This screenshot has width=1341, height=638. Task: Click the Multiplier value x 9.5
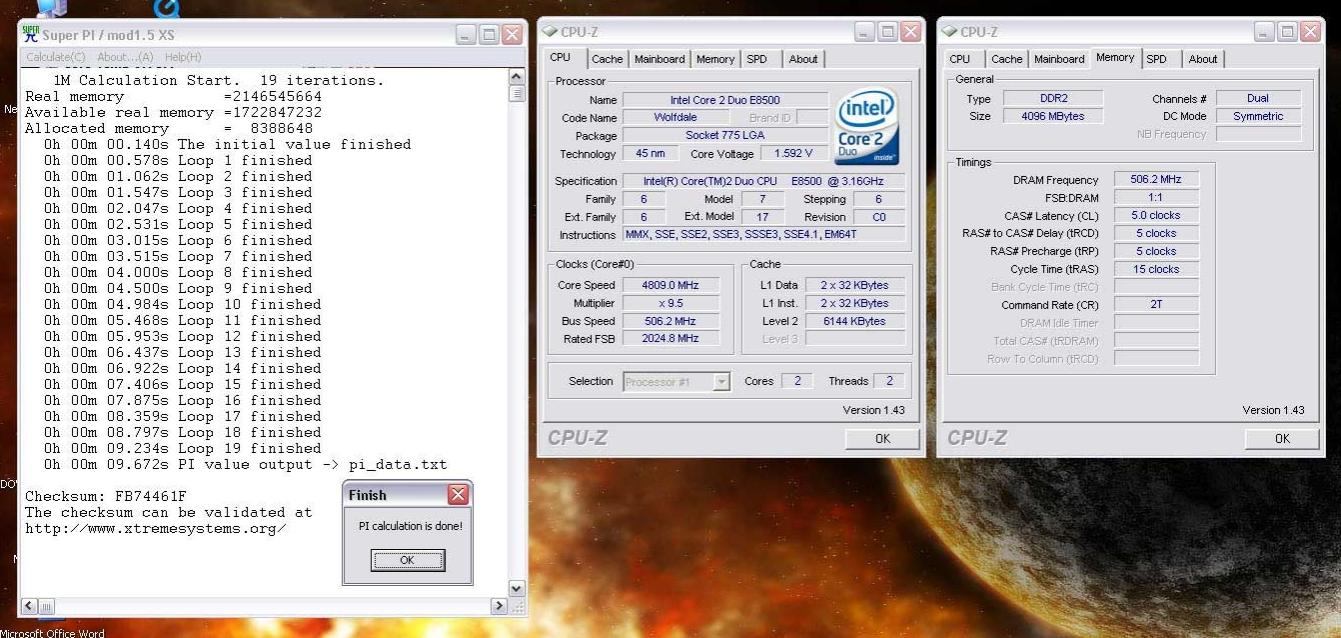coord(670,303)
